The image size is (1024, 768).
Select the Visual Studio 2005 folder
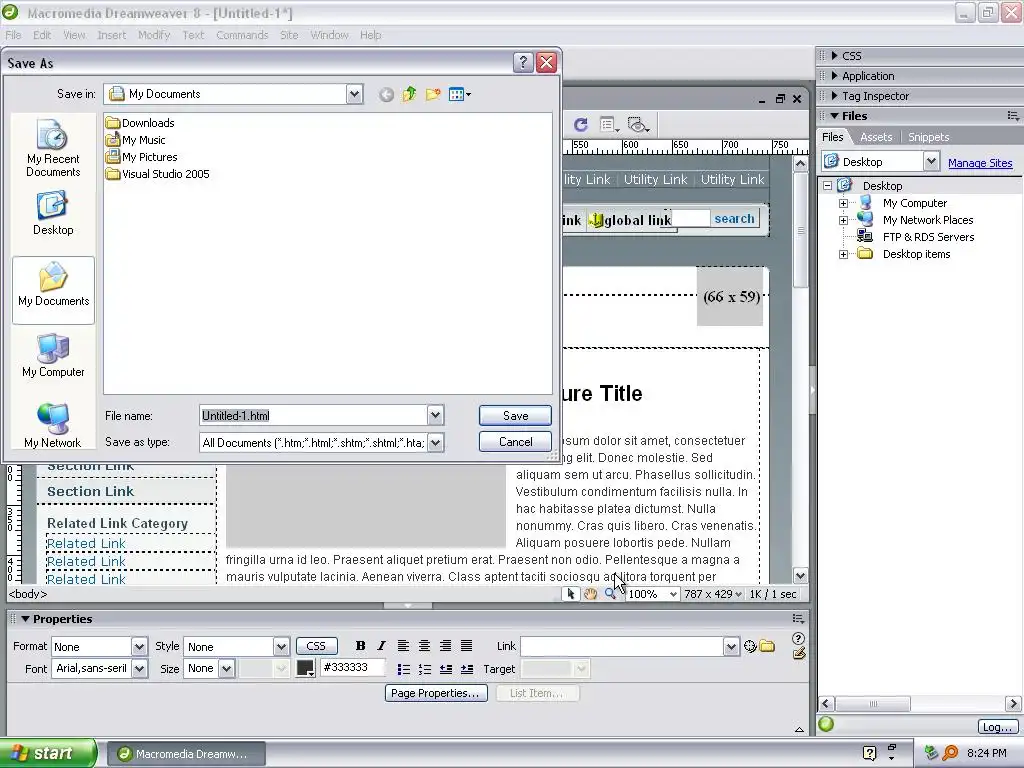tap(158, 174)
